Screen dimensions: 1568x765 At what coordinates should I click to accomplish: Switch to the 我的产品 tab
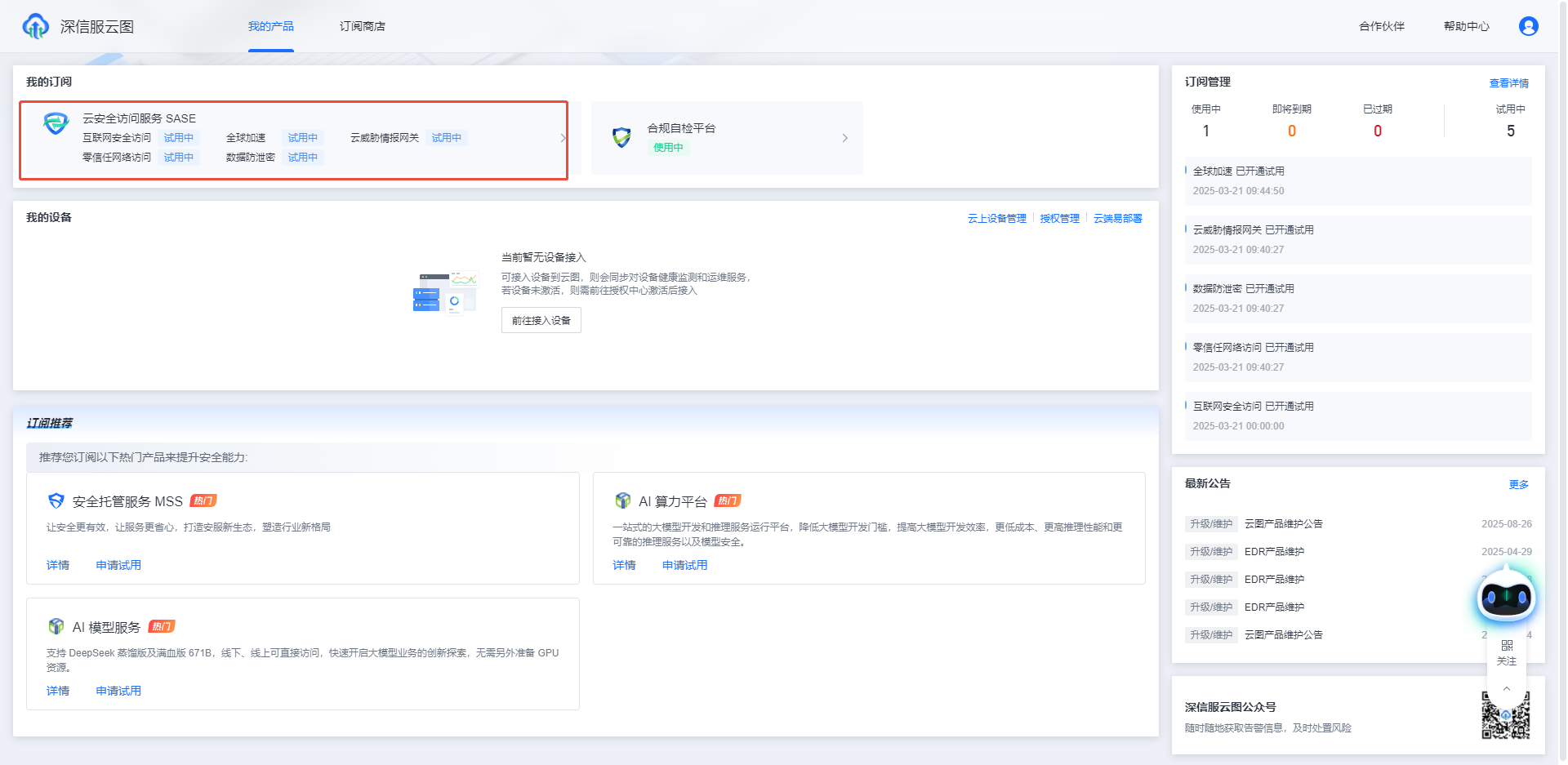pyautogui.click(x=271, y=26)
